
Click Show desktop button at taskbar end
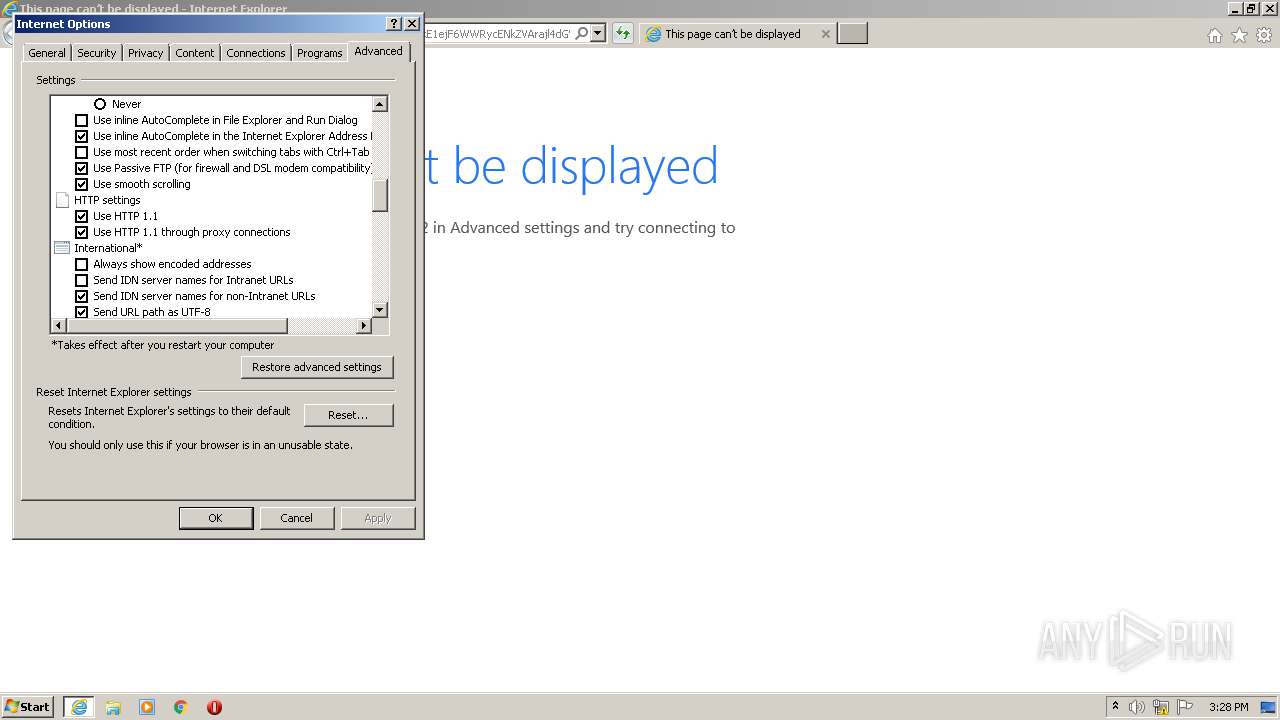[x=1268, y=707]
